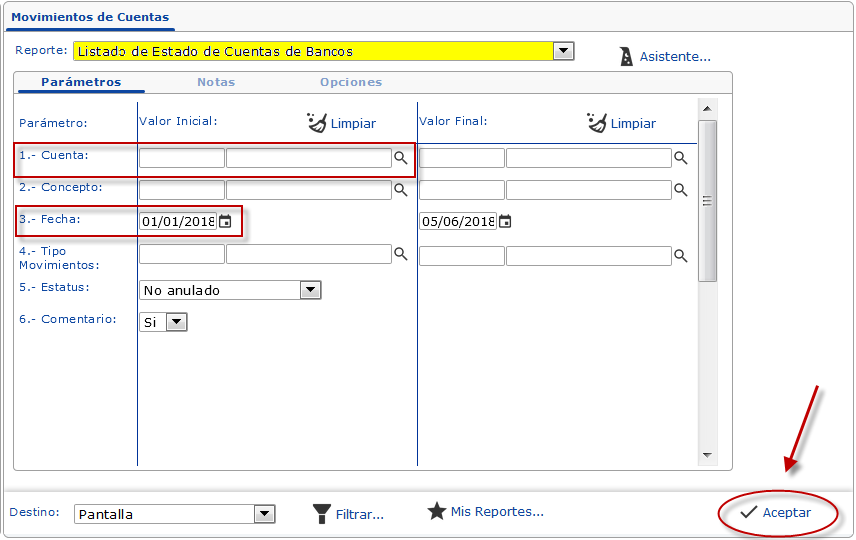856x540 pixels.
Task: Expand the Destino 'Pantalla' dropdown
Action: (x=264, y=514)
